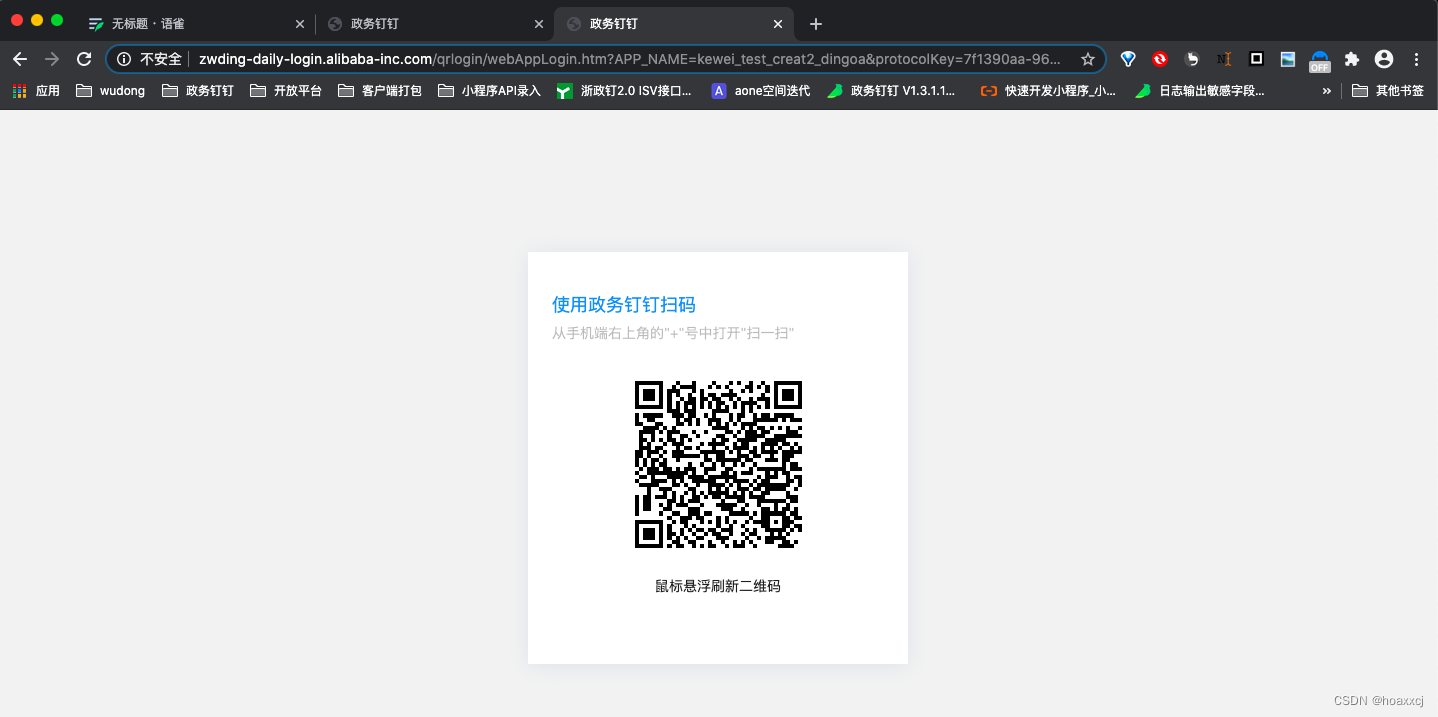1438x717 pixels.
Task: Open the 快速开发小程序 bookmark
Action: tap(1048, 91)
